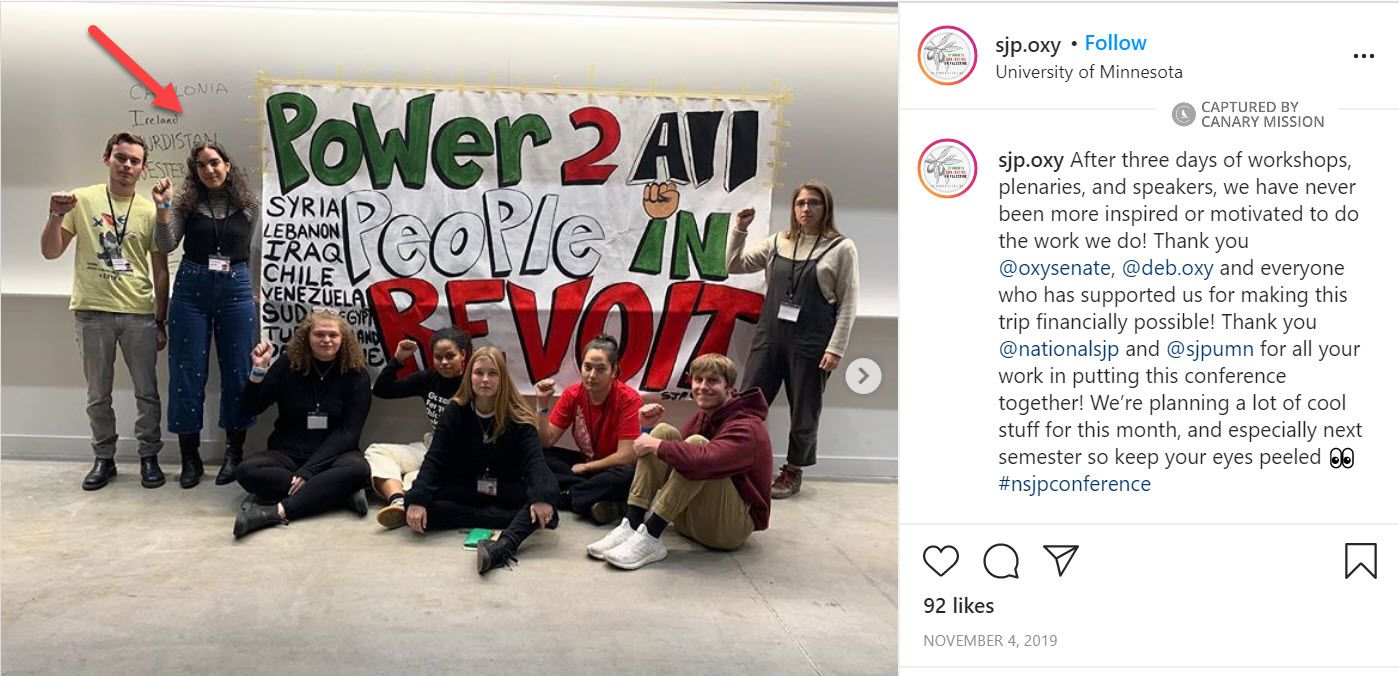Open University of Minnesota location link
The width and height of the screenshot is (1399, 676).
pyautogui.click(x=1089, y=72)
